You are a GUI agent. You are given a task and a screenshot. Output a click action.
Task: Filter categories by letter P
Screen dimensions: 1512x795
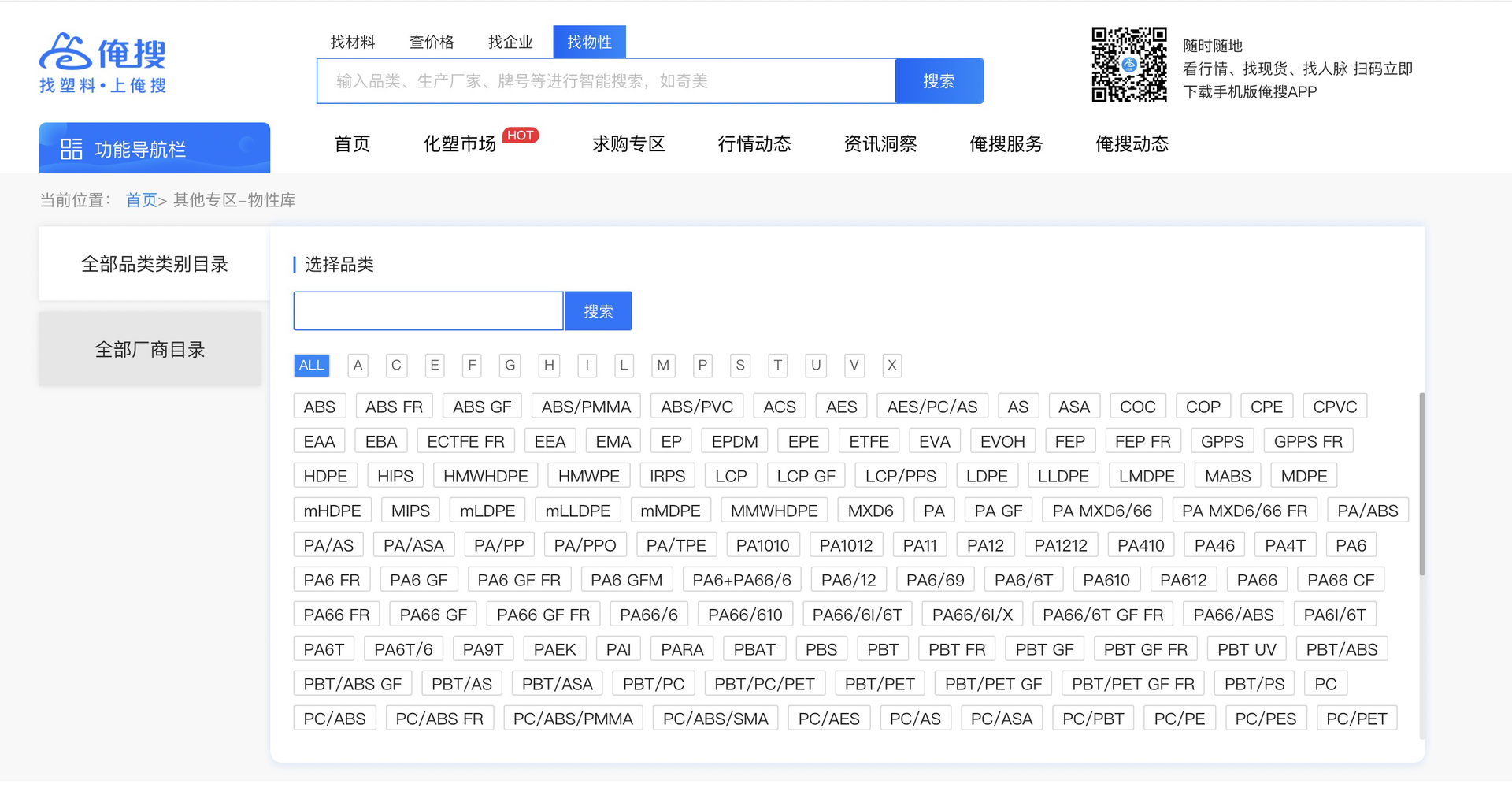[x=702, y=365]
